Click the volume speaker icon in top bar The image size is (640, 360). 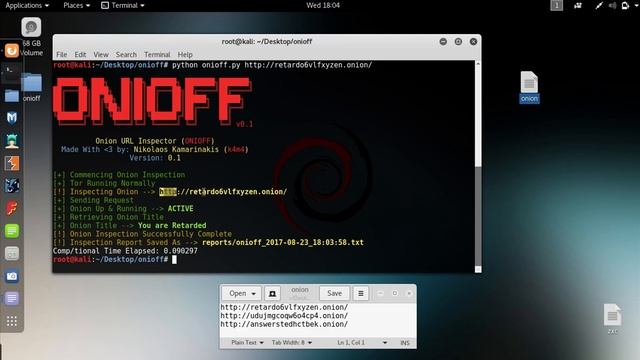click(x=612, y=5)
